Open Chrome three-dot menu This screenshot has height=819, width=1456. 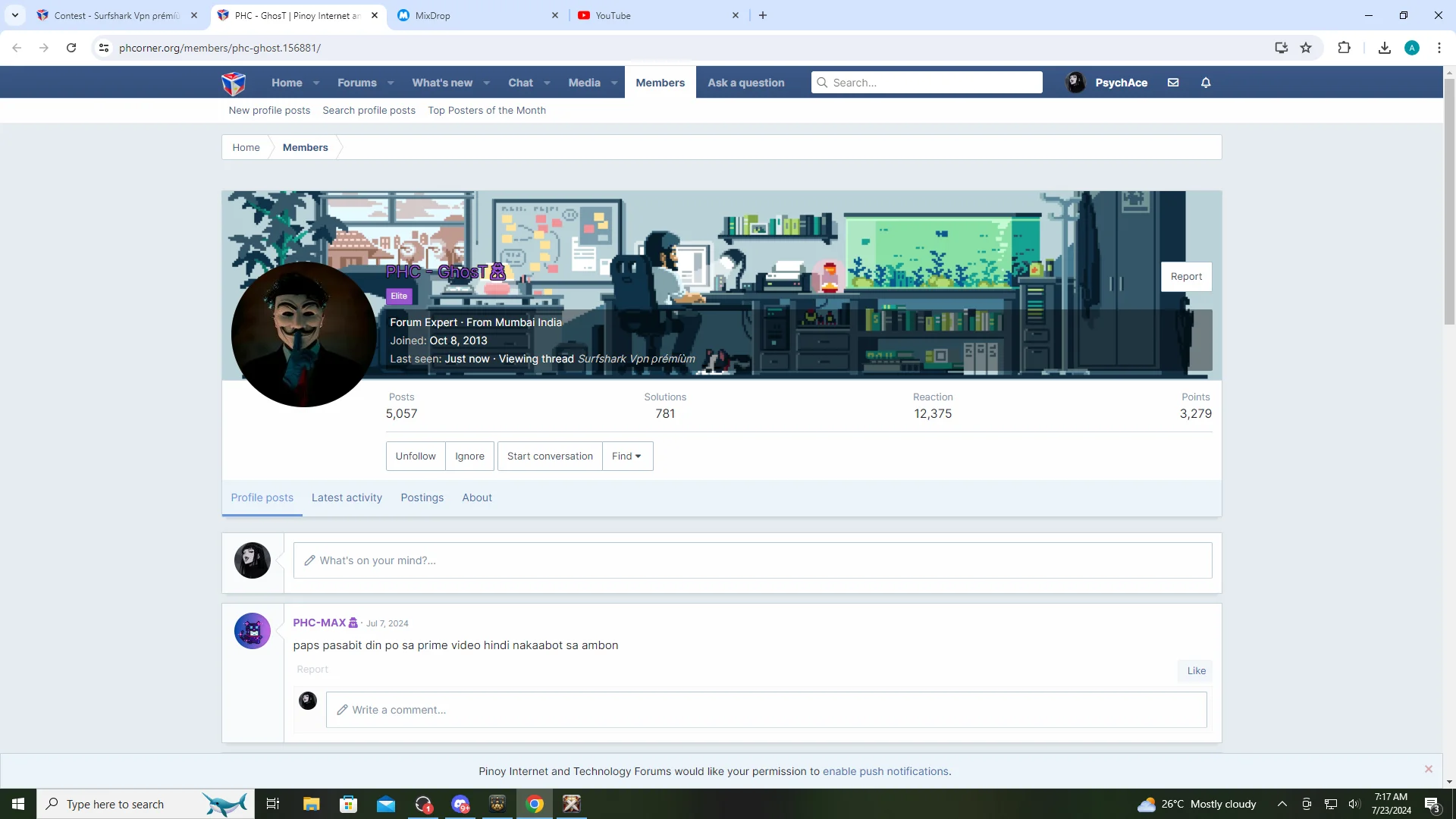(x=1439, y=48)
